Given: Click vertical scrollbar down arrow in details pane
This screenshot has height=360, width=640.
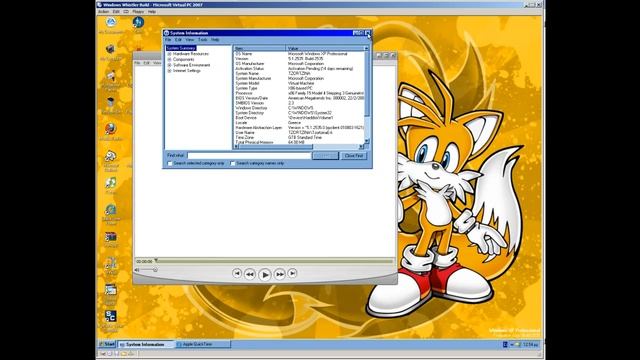Looking at the screenshot, I should [367, 141].
